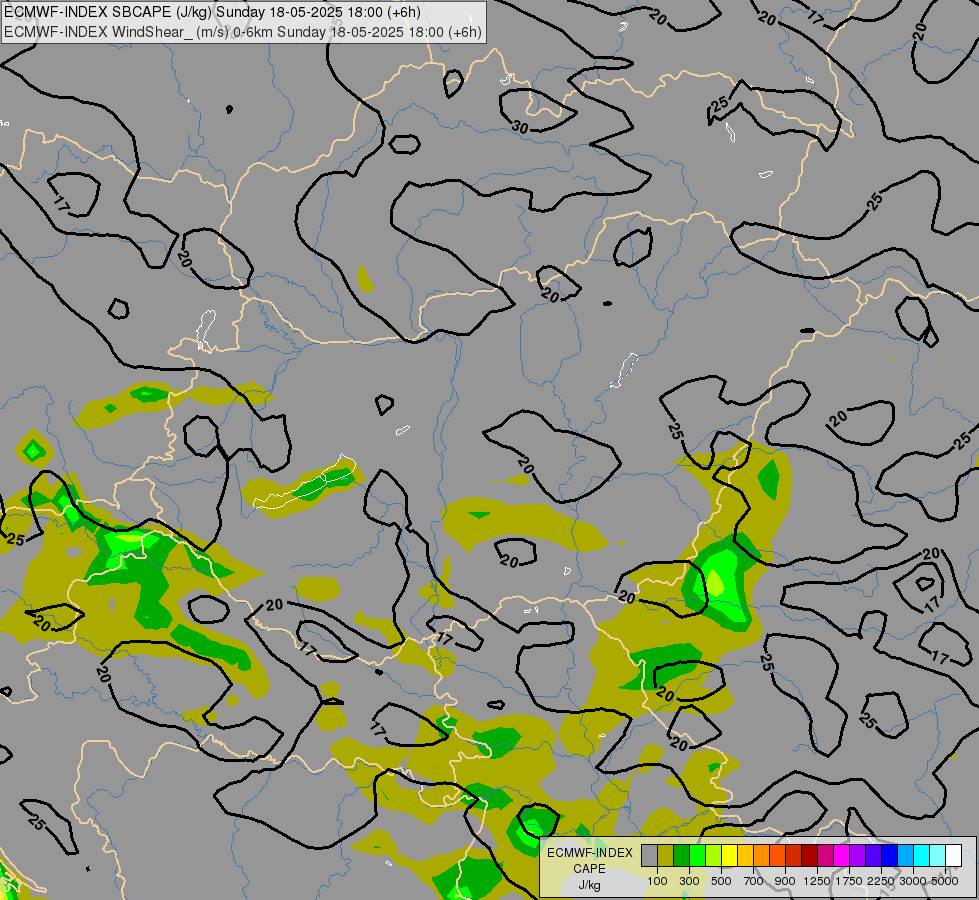Click the legend label 1750
Screen dimensions: 979x900
(849, 881)
